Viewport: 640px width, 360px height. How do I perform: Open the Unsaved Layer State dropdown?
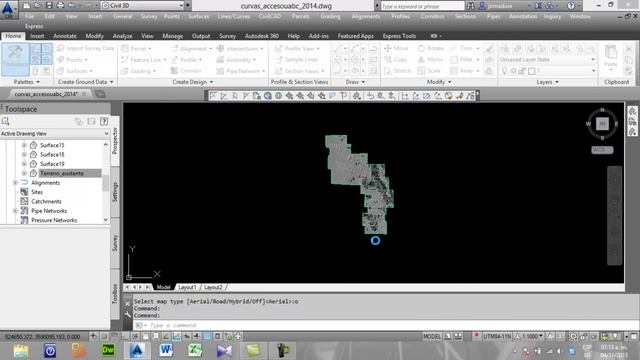[x=547, y=60]
